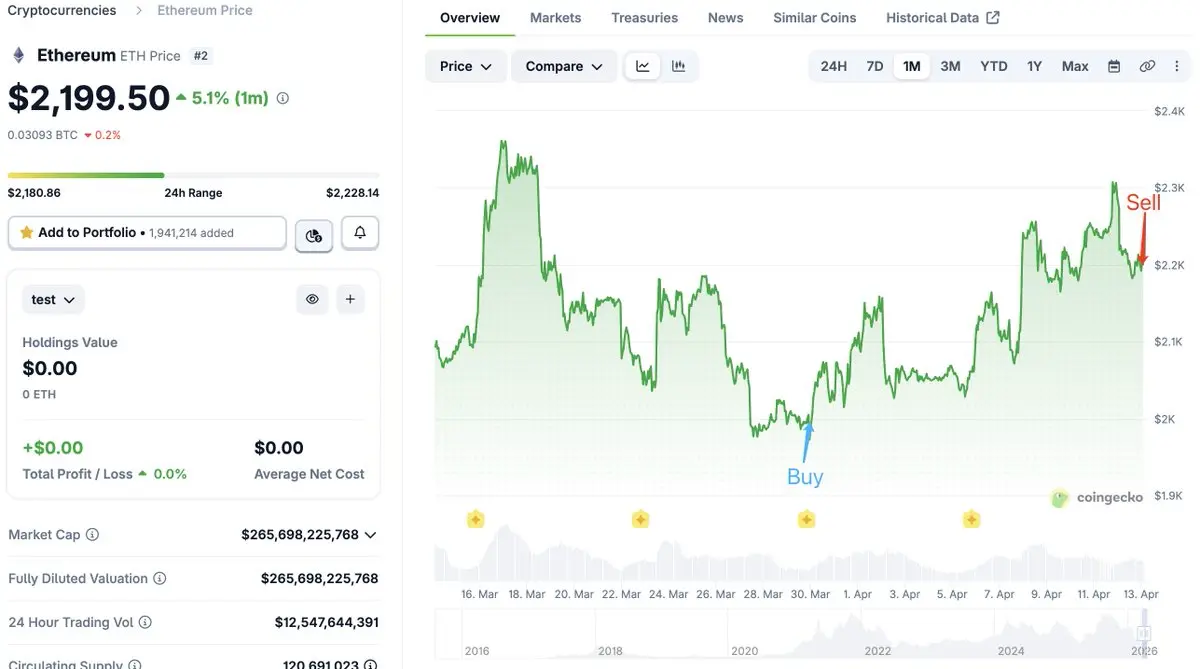Screen dimensions: 1200x669
Task: Open the Cryptocurrencies breadcrumb link
Action: click(x=62, y=10)
